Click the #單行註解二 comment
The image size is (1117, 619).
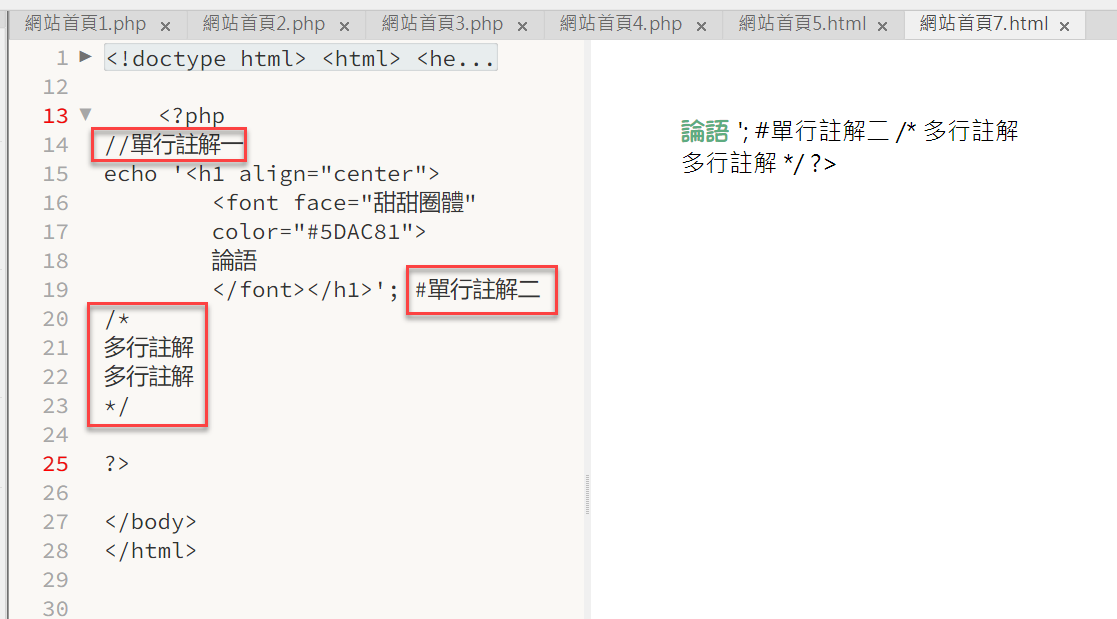pyautogui.click(x=478, y=290)
